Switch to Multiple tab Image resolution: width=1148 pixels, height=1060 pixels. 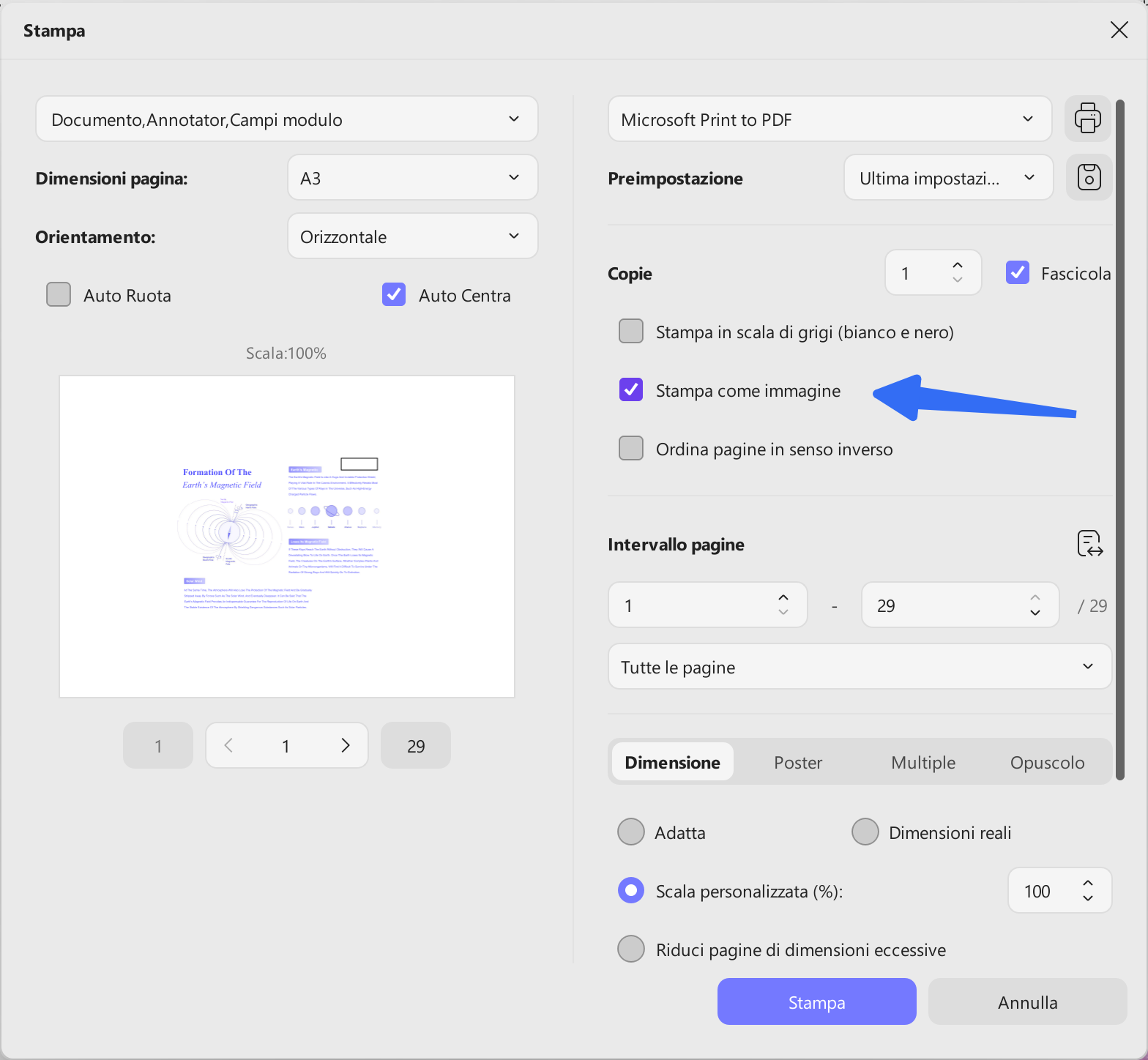(923, 762)
